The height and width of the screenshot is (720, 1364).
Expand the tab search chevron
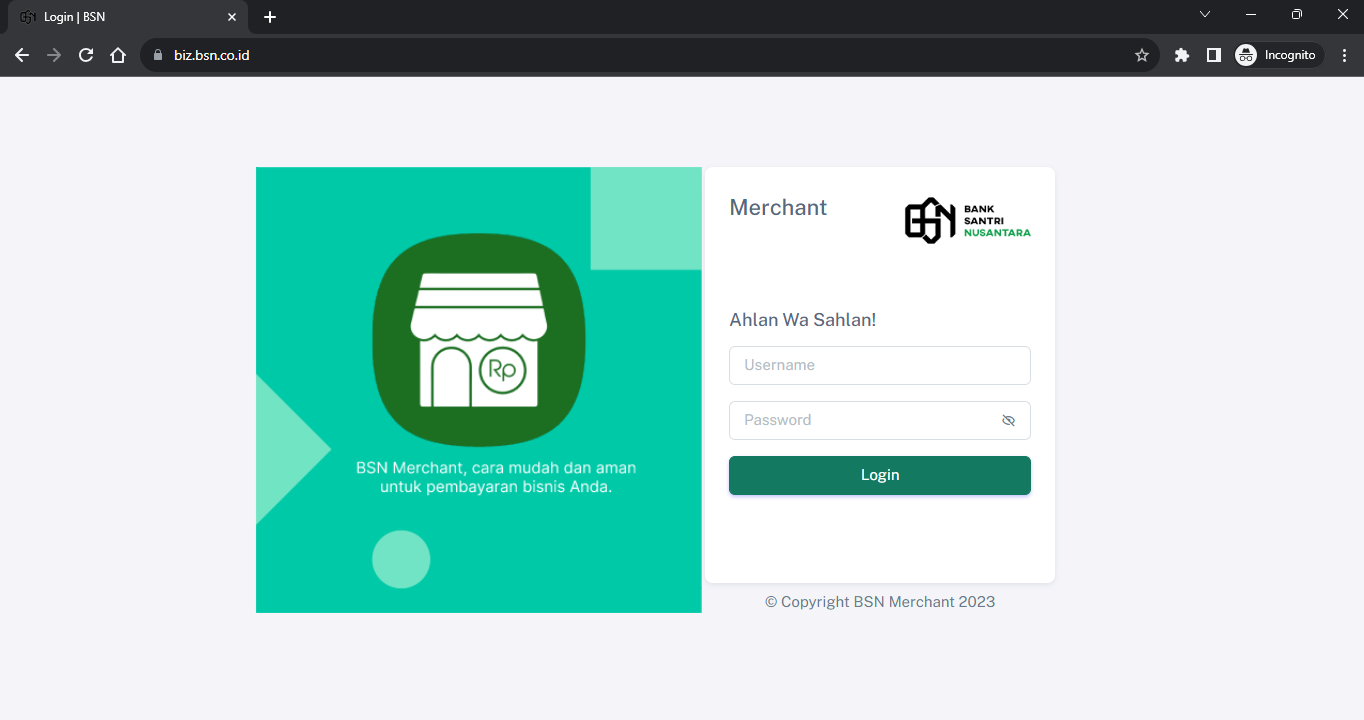point(1205,15)
